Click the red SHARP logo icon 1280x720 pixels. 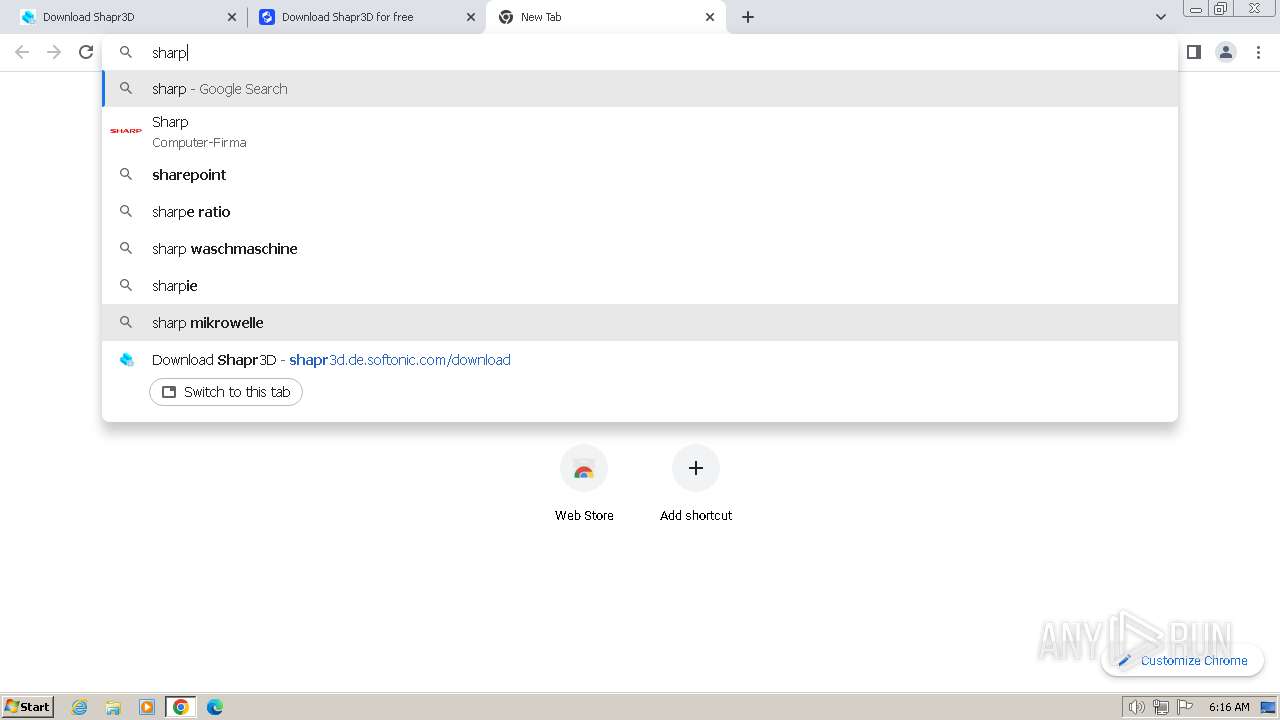(126, 131)
